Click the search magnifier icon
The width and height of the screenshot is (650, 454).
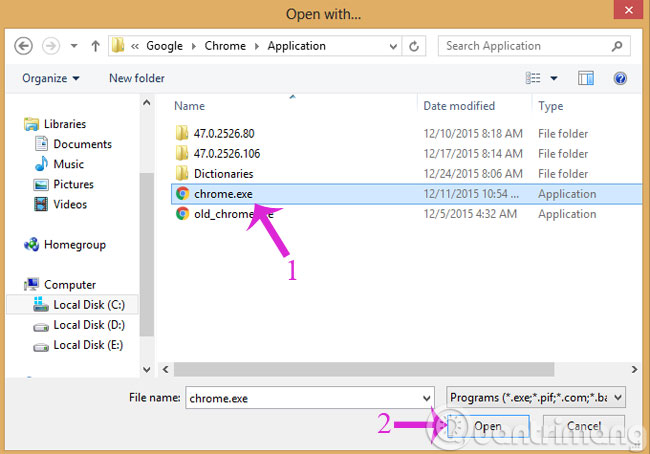pyautogui.click(x=617, y=46)
